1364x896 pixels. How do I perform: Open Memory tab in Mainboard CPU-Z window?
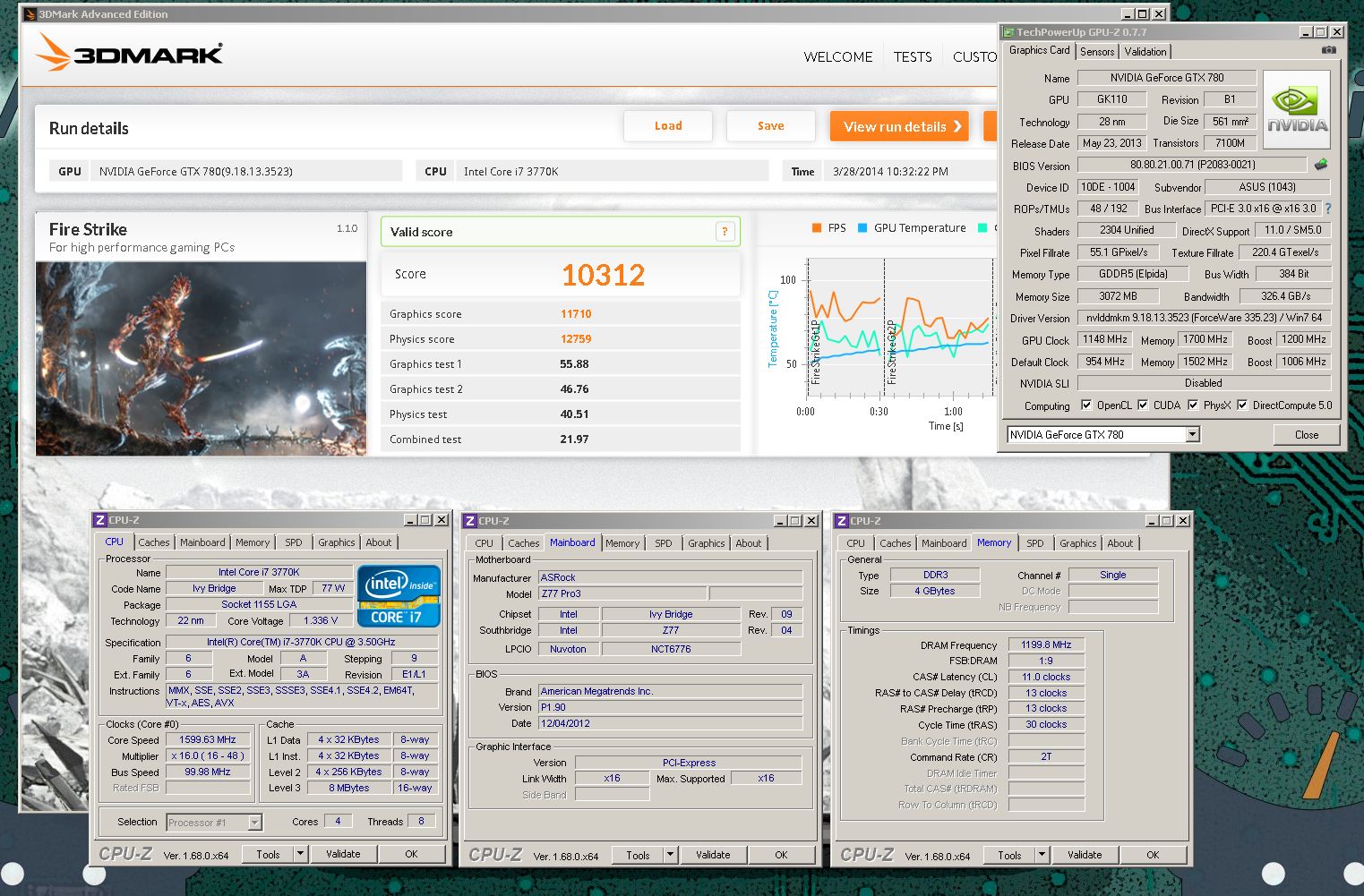[622, 543]
